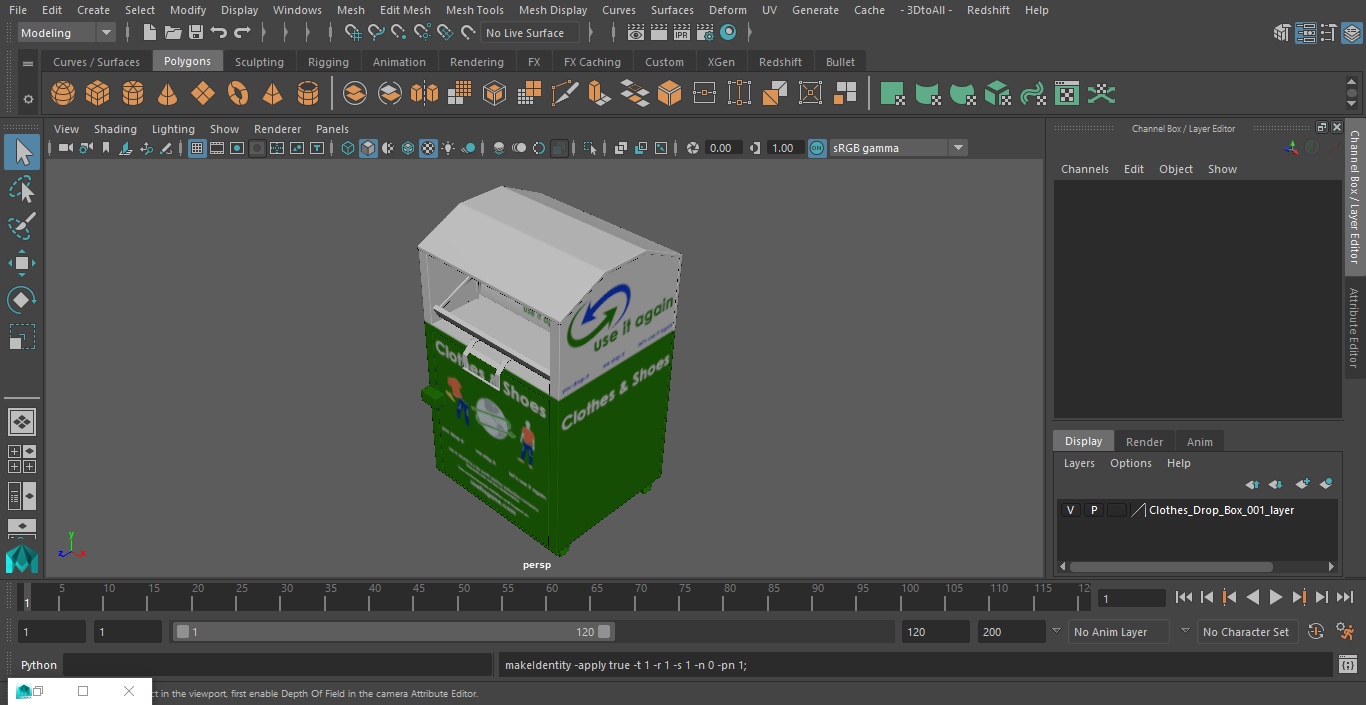Switch to the Render layer tab
Viewport: 1366px width, 705px height.
(1144, 442)
